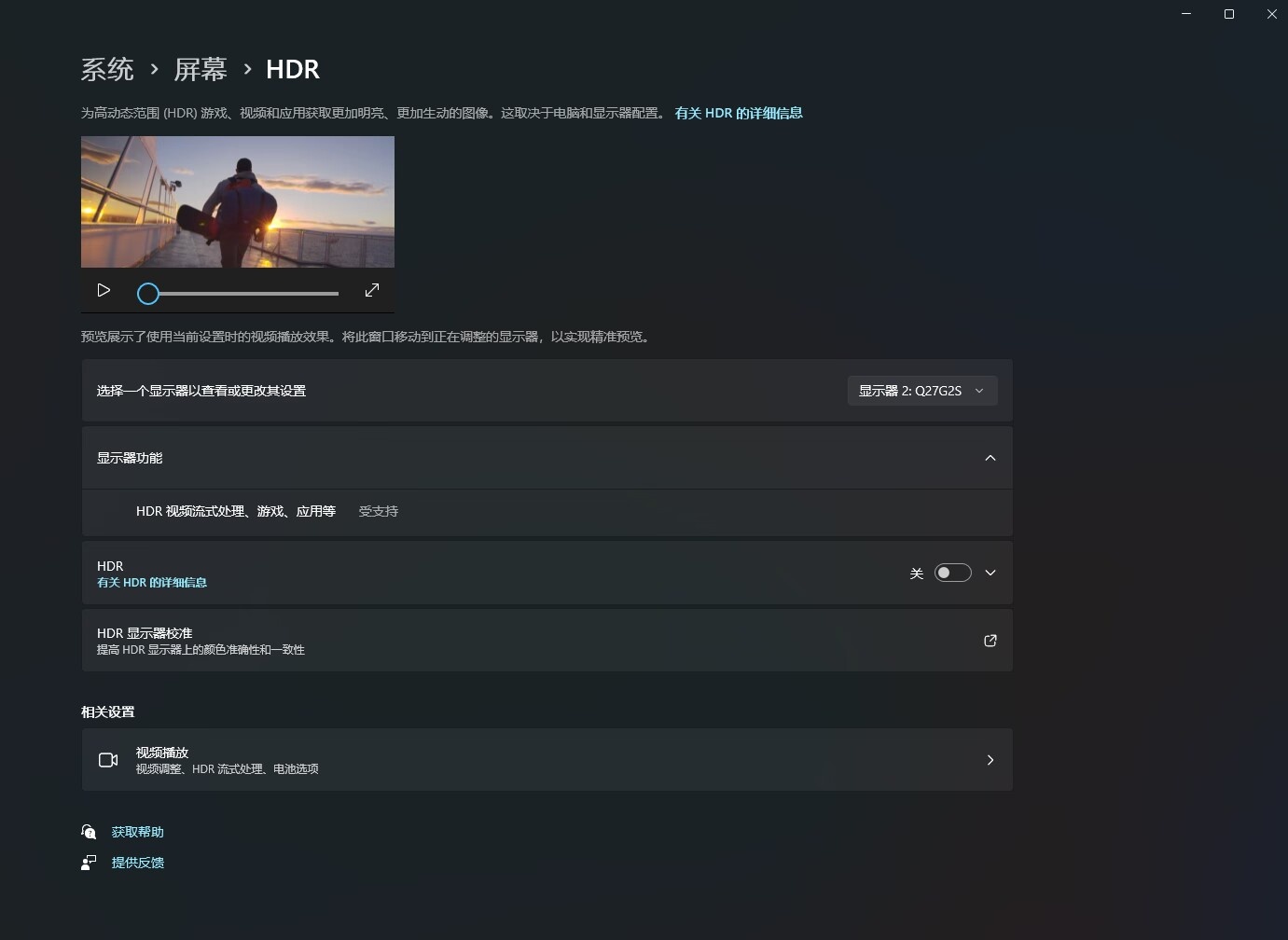Maximize the Settings window
The width and height of the screenshot is (1288, 940).
(1229, 14)
